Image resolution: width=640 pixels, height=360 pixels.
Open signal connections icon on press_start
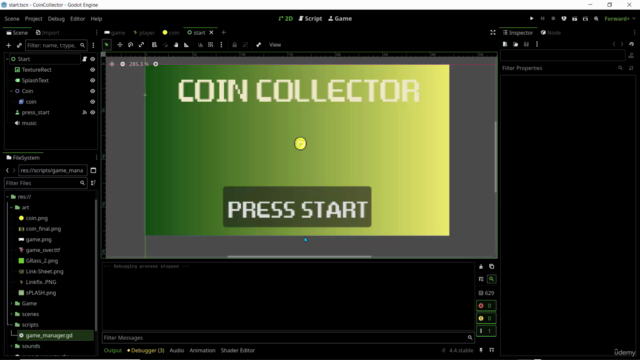(84, 112)
